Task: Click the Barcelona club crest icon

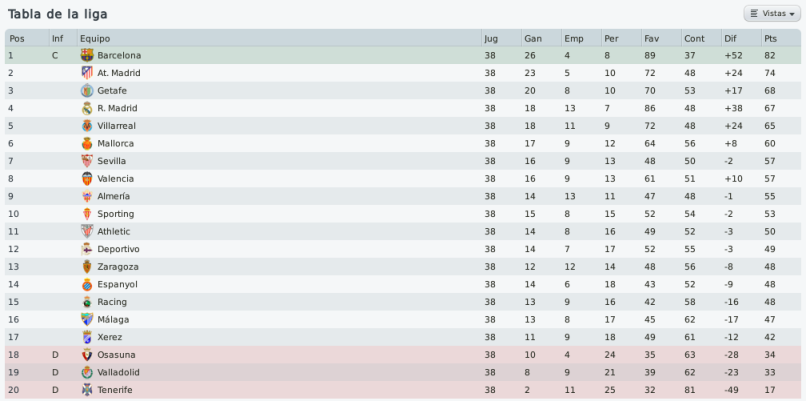Action: 87,55
